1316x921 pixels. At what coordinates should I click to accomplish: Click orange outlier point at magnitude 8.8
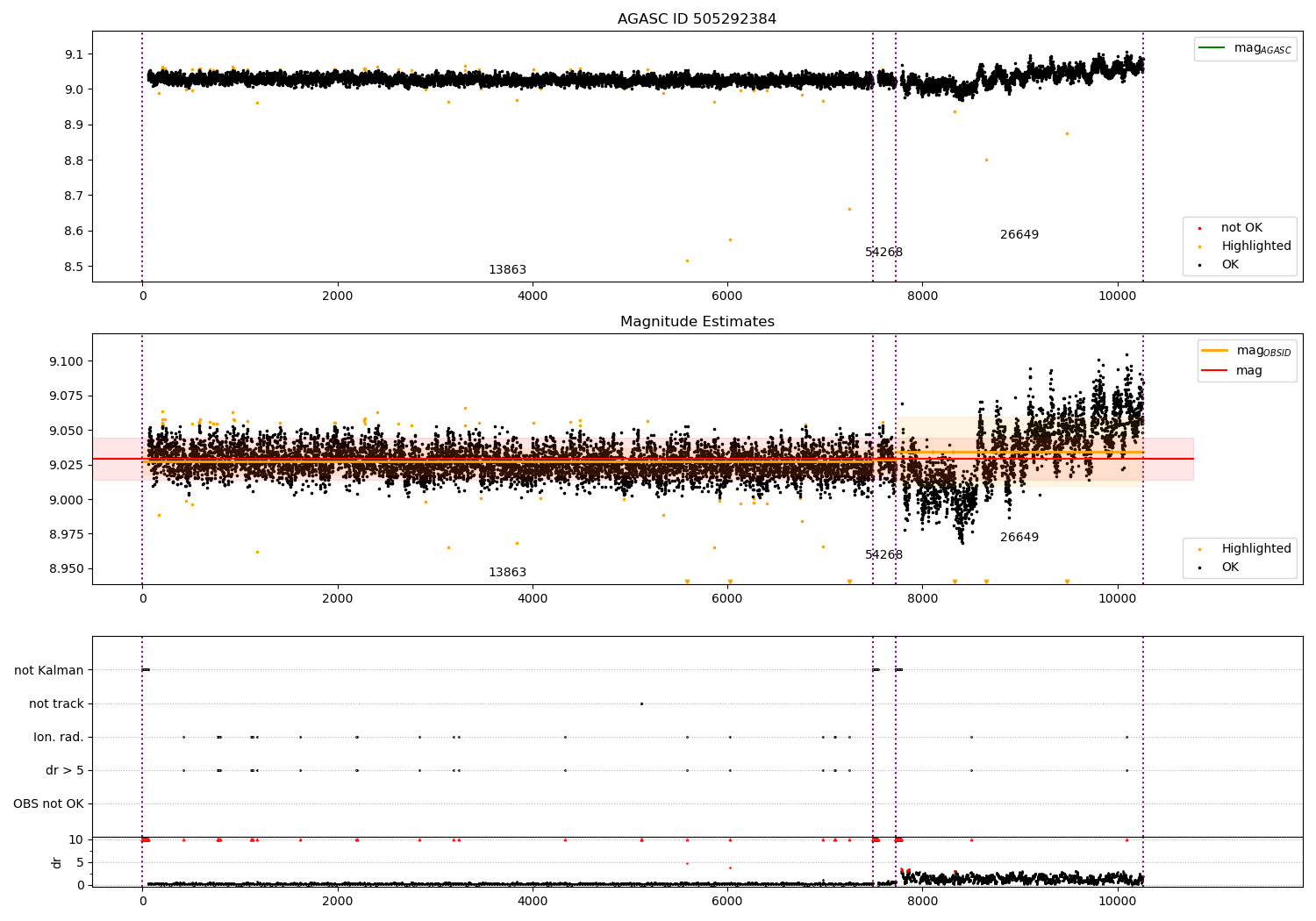[x=986, y=160]
